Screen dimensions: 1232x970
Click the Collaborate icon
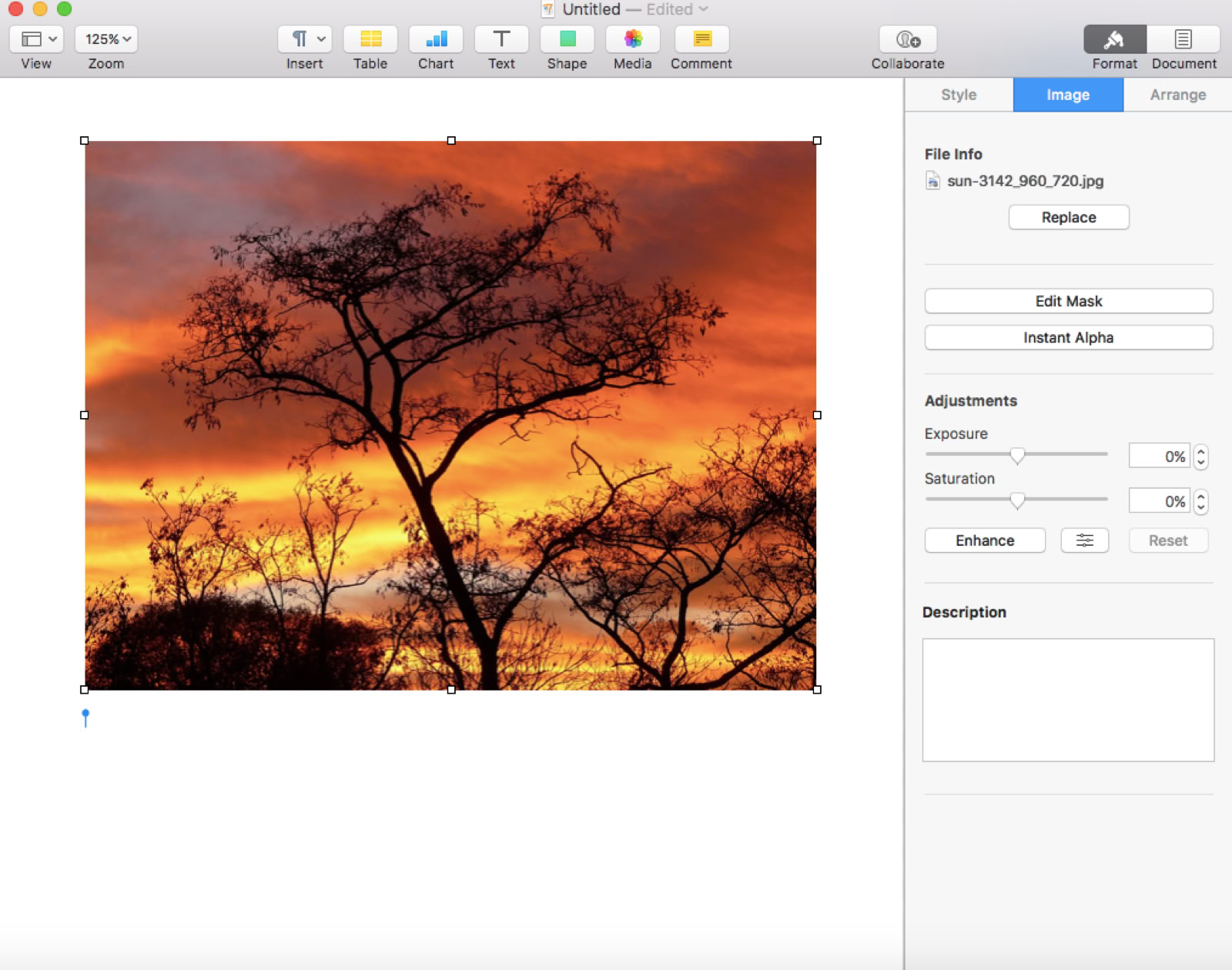coord(908,39)
